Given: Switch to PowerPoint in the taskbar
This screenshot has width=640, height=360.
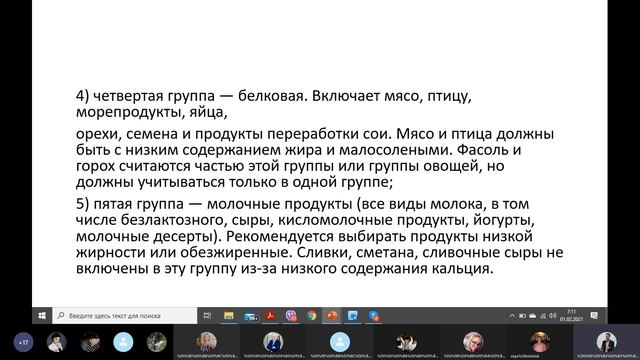Looking at the screenshot, I should point(332,316).
